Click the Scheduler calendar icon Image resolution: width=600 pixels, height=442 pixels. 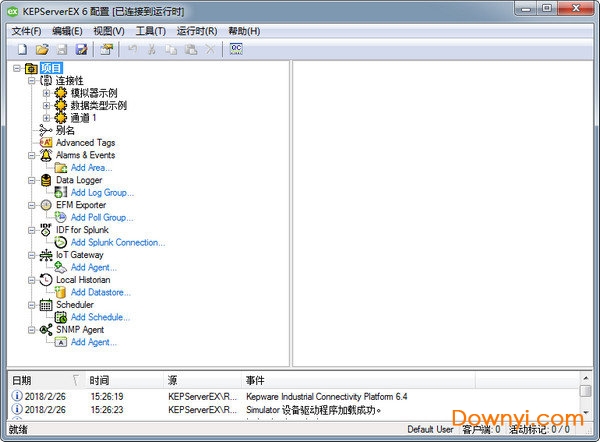[x=46, y=305]
